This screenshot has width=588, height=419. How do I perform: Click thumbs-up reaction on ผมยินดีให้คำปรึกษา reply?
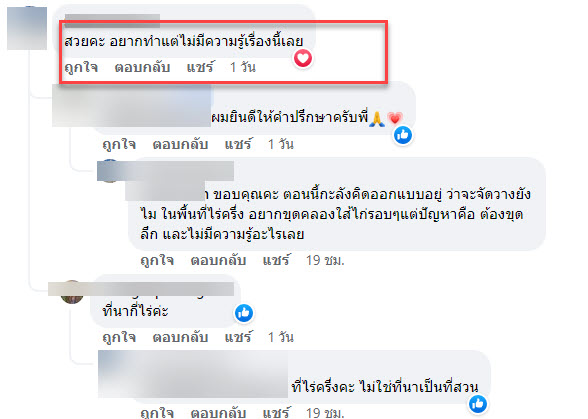[x=403, y=135]
